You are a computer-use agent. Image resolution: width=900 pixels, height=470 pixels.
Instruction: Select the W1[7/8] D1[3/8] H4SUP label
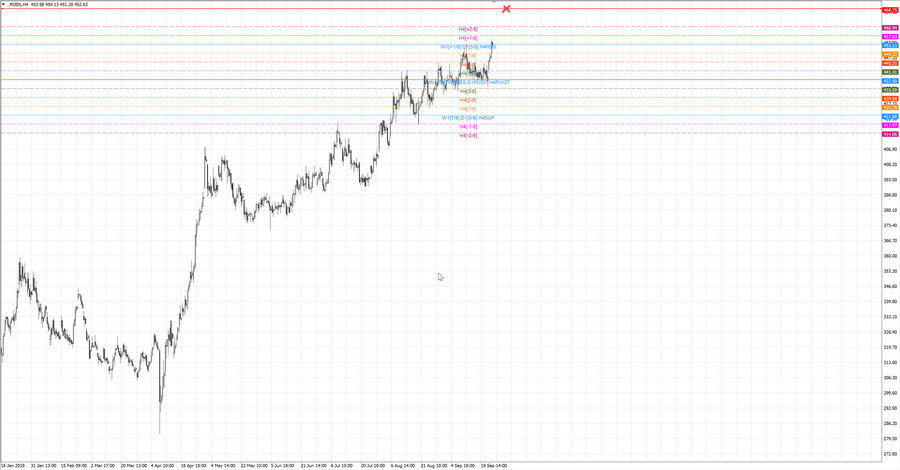pos(468,118)
